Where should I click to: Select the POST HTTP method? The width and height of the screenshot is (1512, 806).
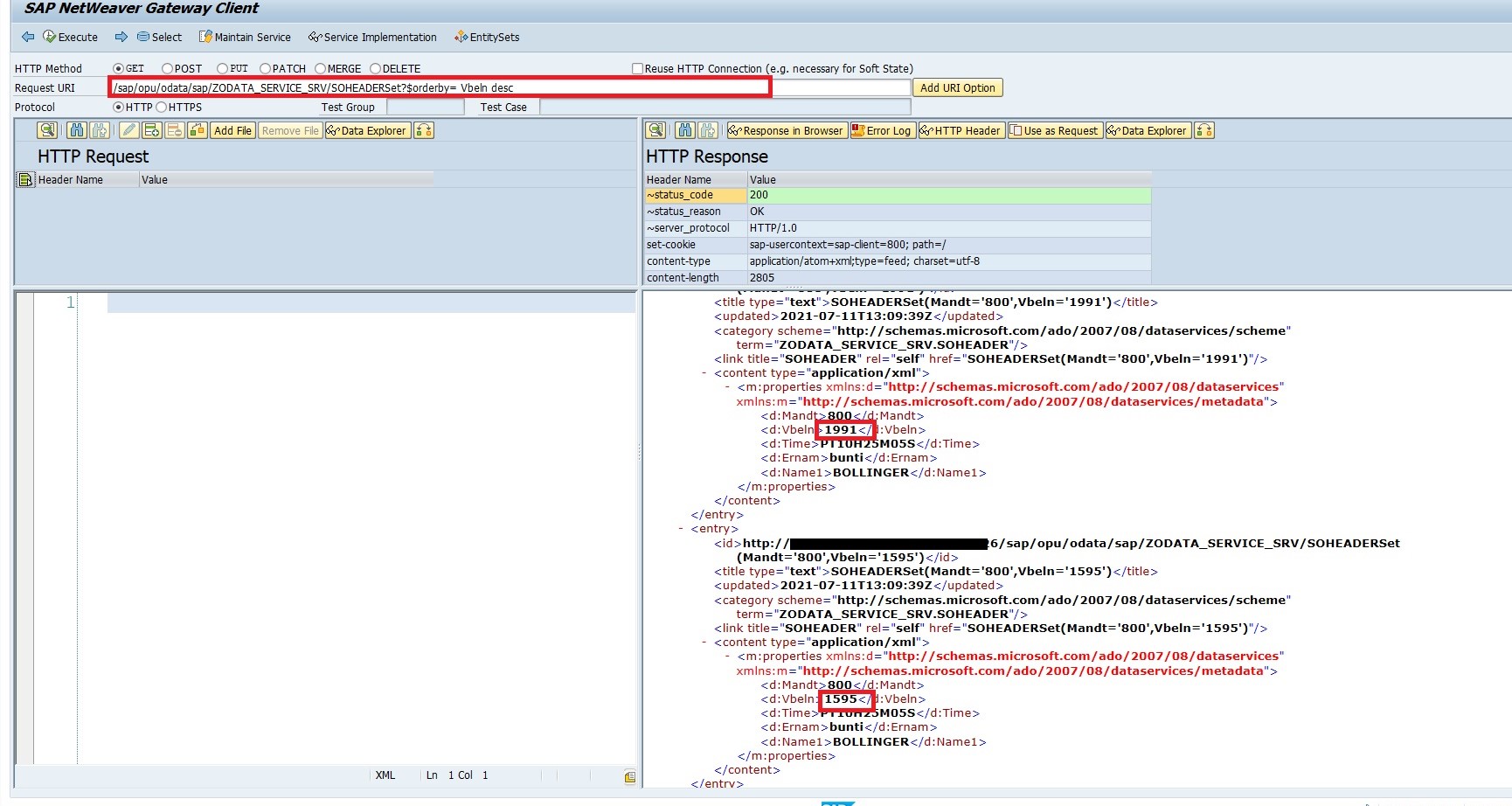[166, 68]
